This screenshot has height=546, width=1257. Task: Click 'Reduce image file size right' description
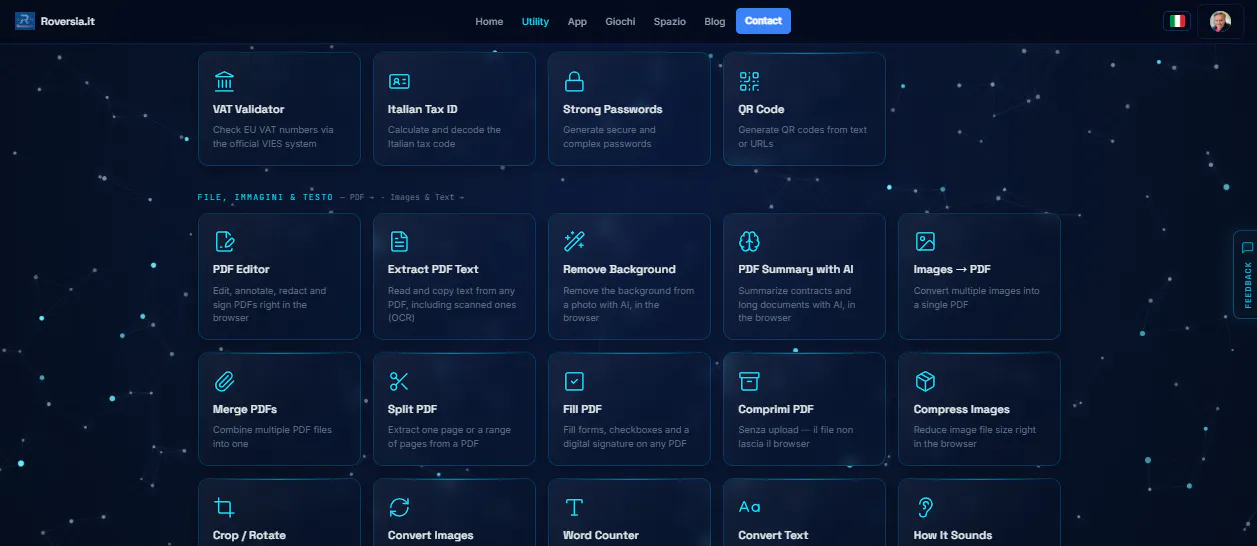tap(975, 430)
